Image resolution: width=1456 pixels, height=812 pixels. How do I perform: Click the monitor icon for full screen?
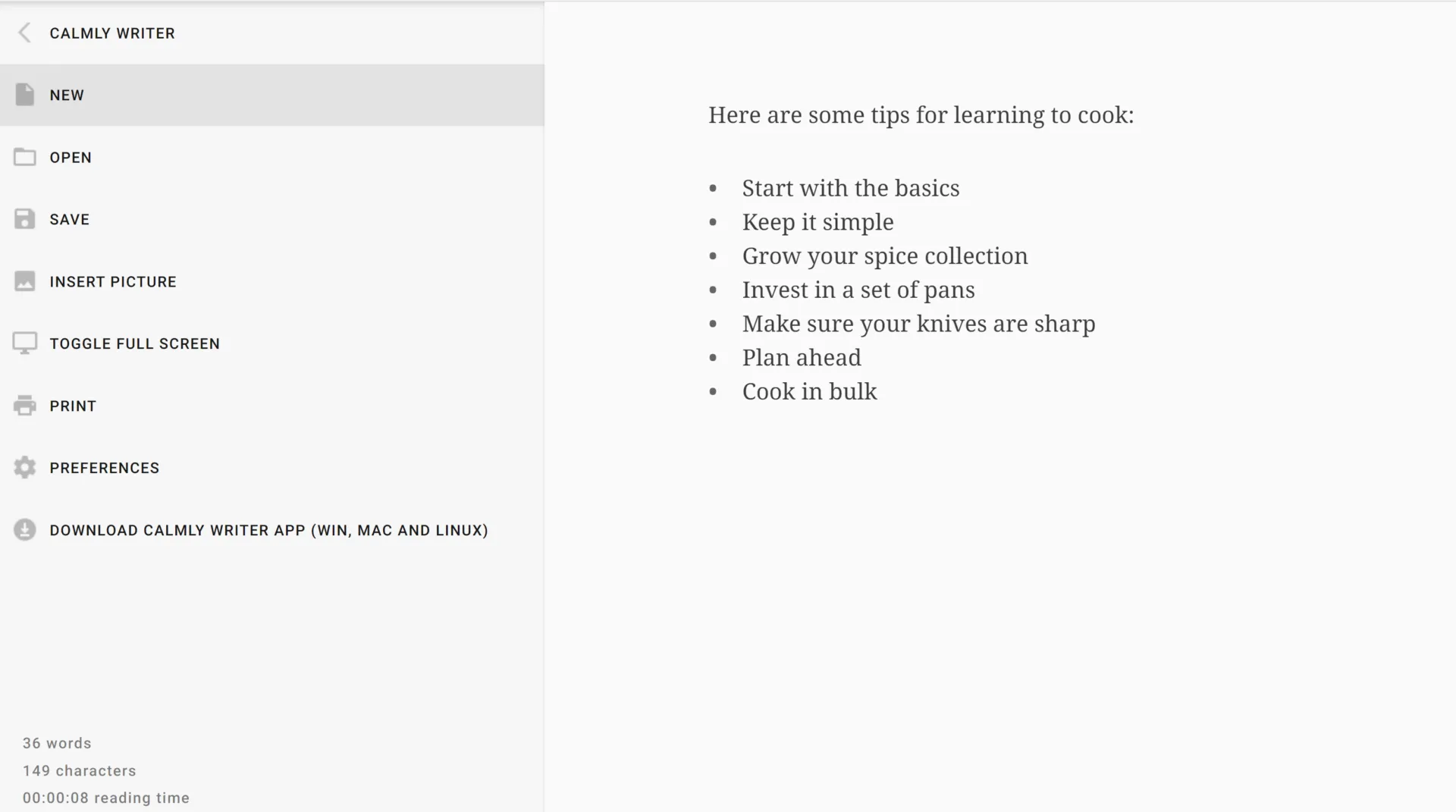(24, 343)
